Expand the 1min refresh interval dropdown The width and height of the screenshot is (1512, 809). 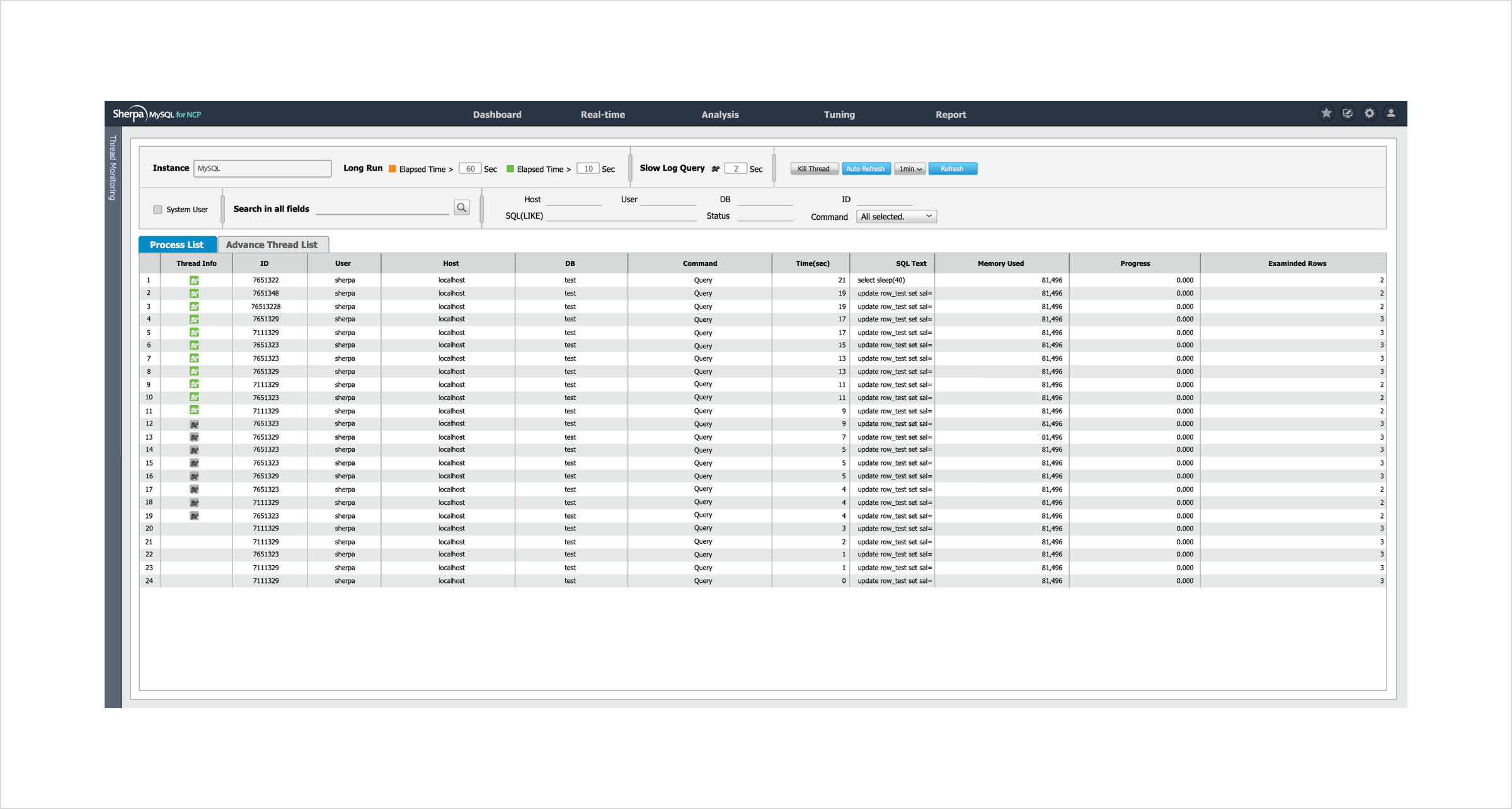point(910,169)
